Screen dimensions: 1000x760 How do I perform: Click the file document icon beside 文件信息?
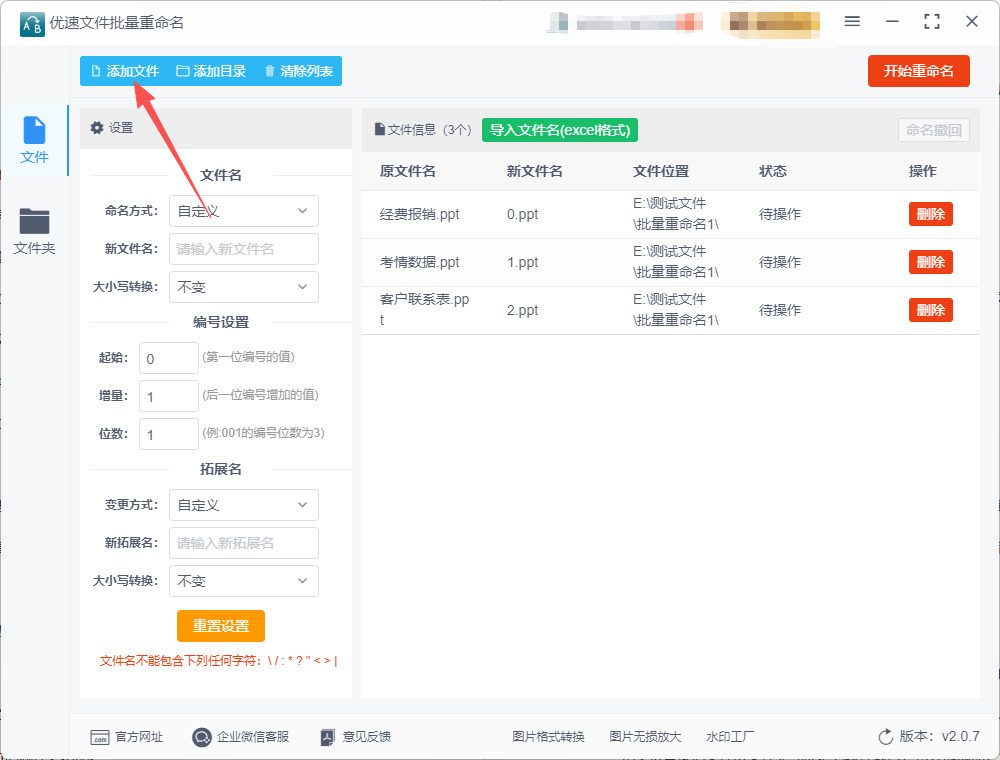[x=379, y=129]
